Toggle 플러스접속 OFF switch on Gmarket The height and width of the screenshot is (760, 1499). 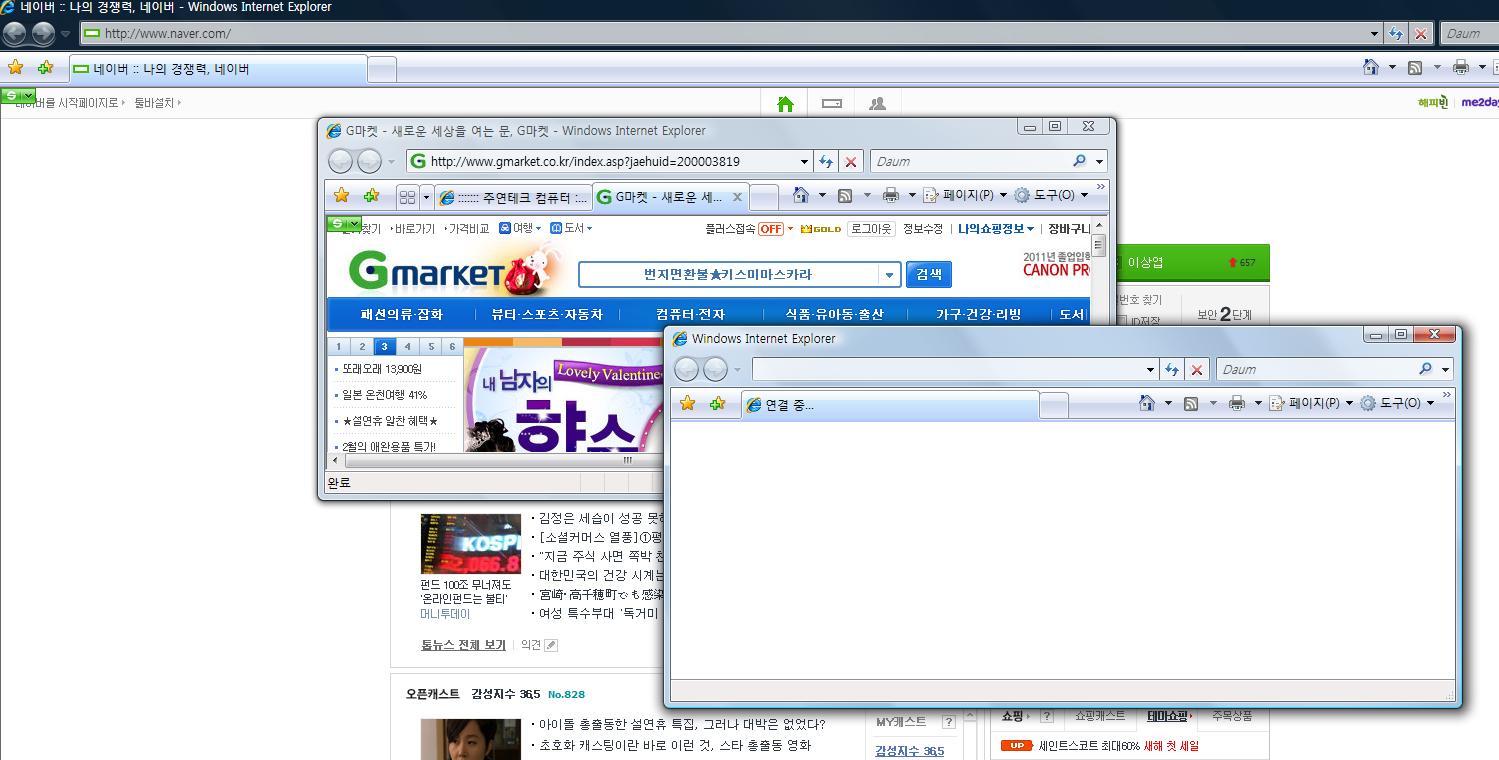coord(770,229)
